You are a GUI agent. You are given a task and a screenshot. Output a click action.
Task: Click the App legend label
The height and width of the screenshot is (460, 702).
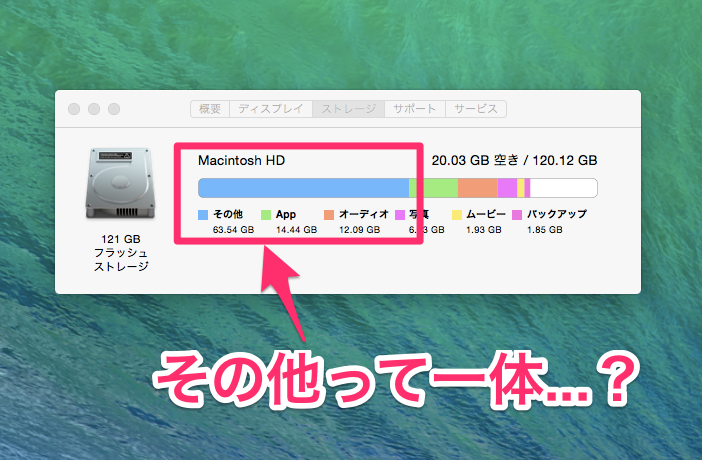click(x=286, y=215)
